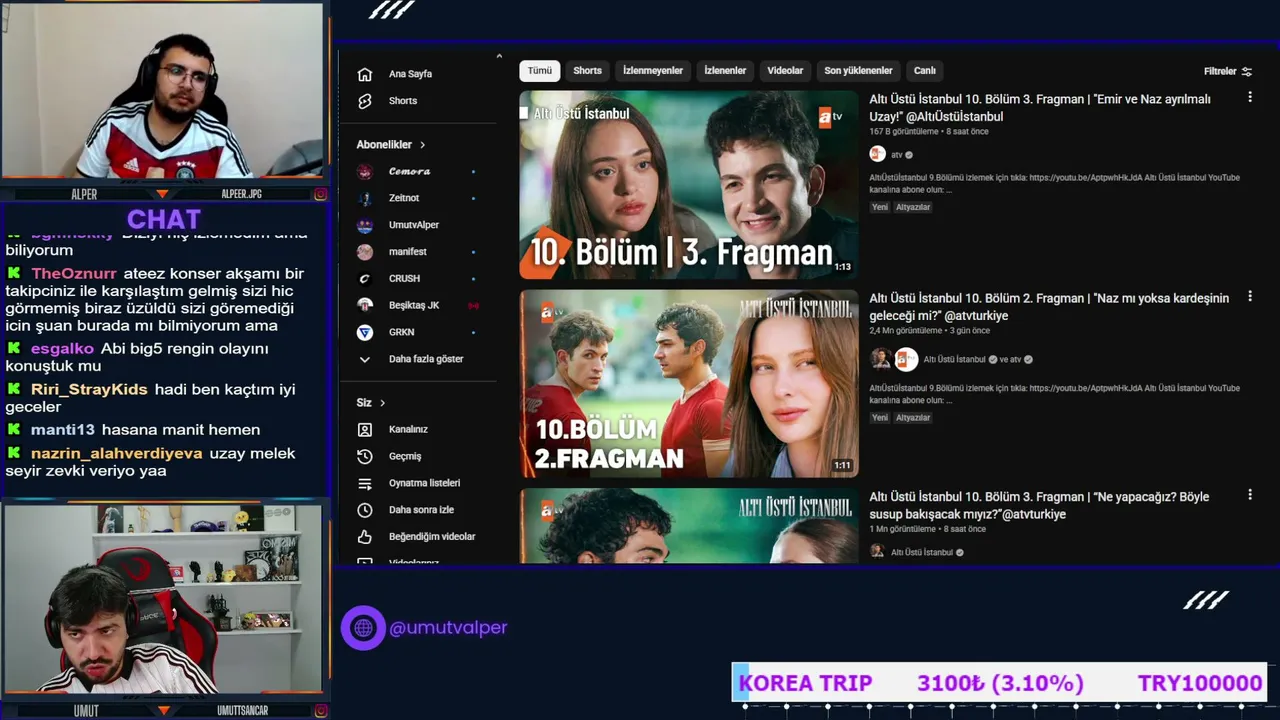This screenshot has width=1280, height=720.
Task: Open the Beşiktaş JK channel avatar
Action: click(365, 305)
